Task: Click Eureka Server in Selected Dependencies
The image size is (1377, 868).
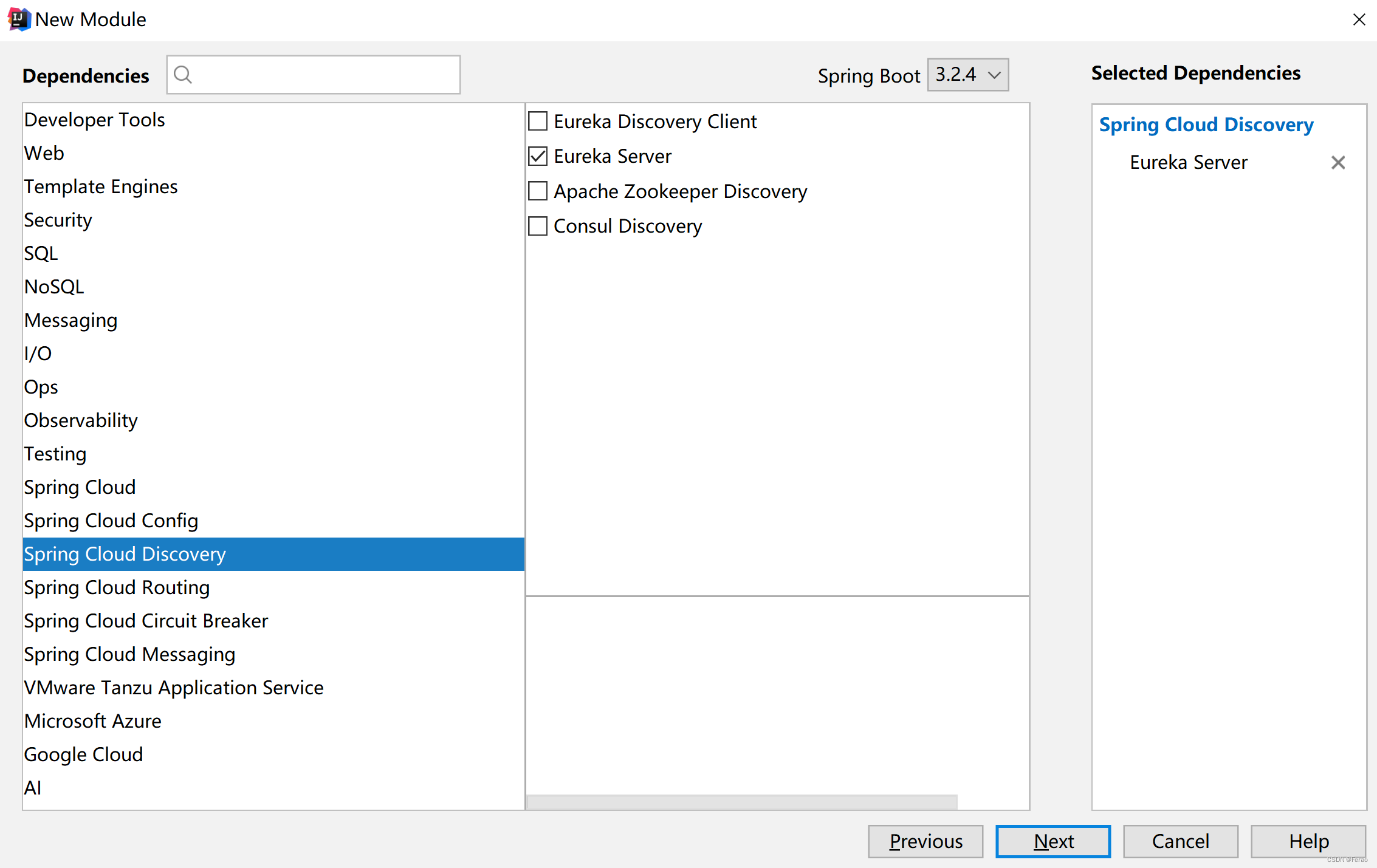Action: [x=1188, y=162]
